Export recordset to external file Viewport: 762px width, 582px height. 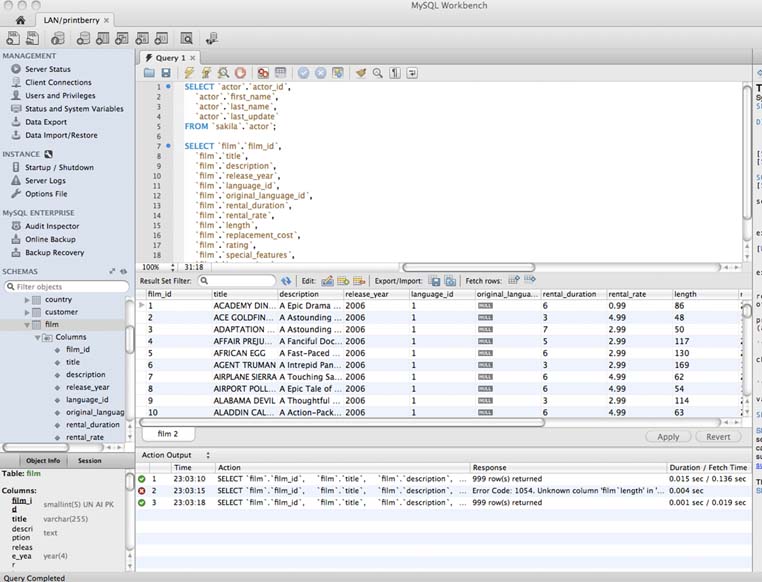435,281
